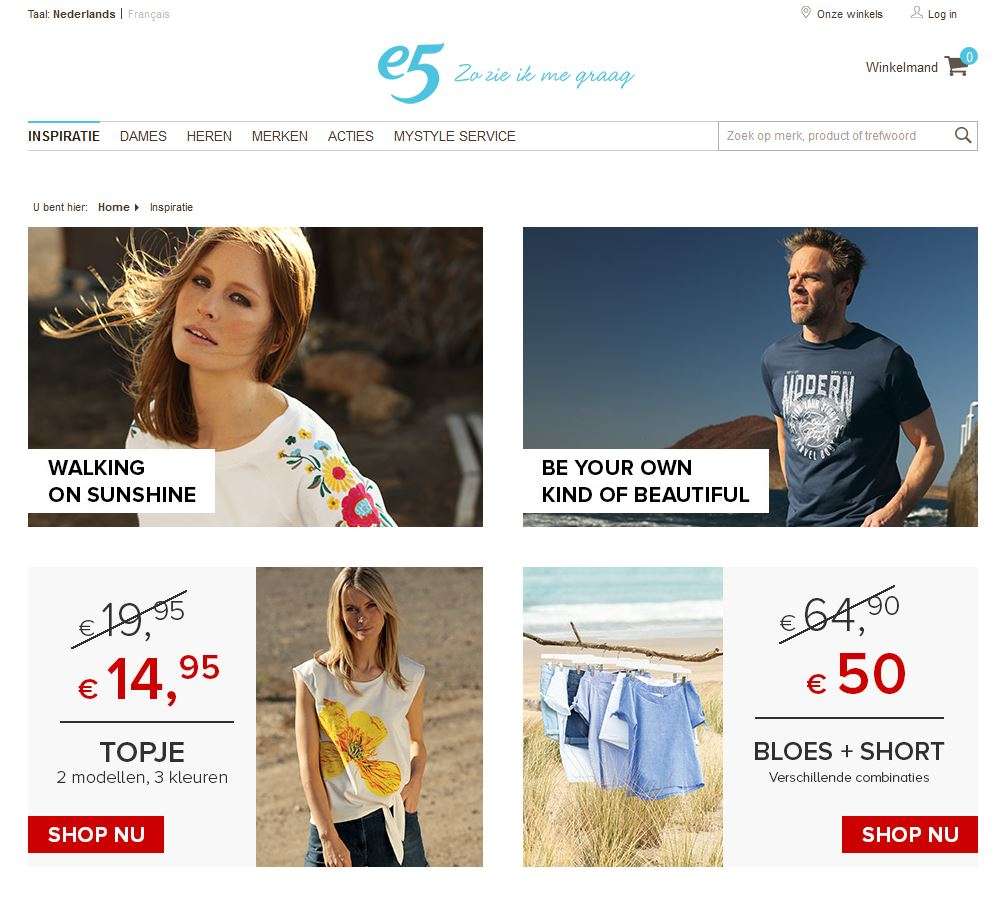Open the Walking on Sunshine banner
The height and width of the screenshot is (901, 997).
point(255,376)
